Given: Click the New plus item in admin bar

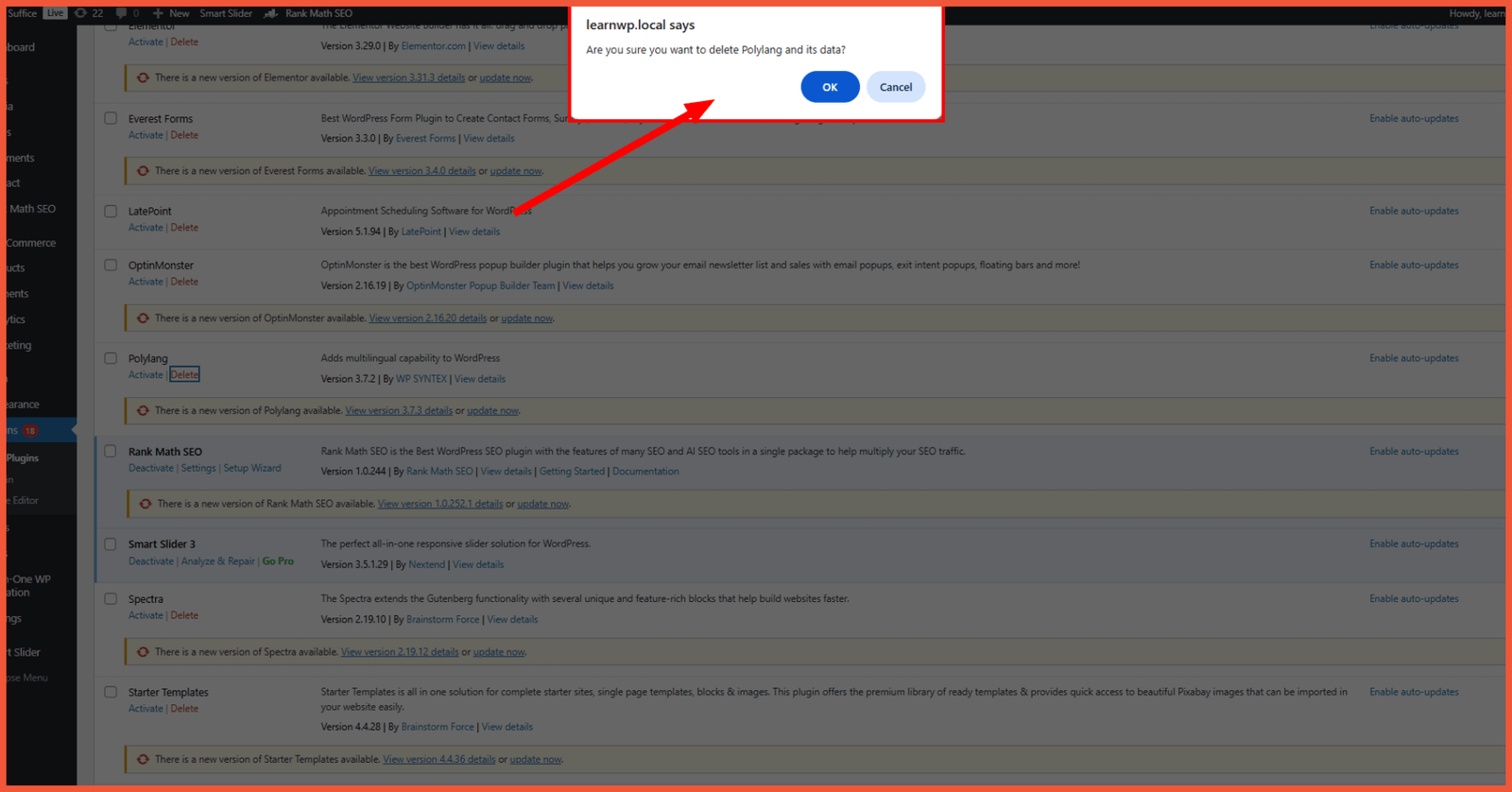Looking at the screenshot, I should [x=171, y=13].
